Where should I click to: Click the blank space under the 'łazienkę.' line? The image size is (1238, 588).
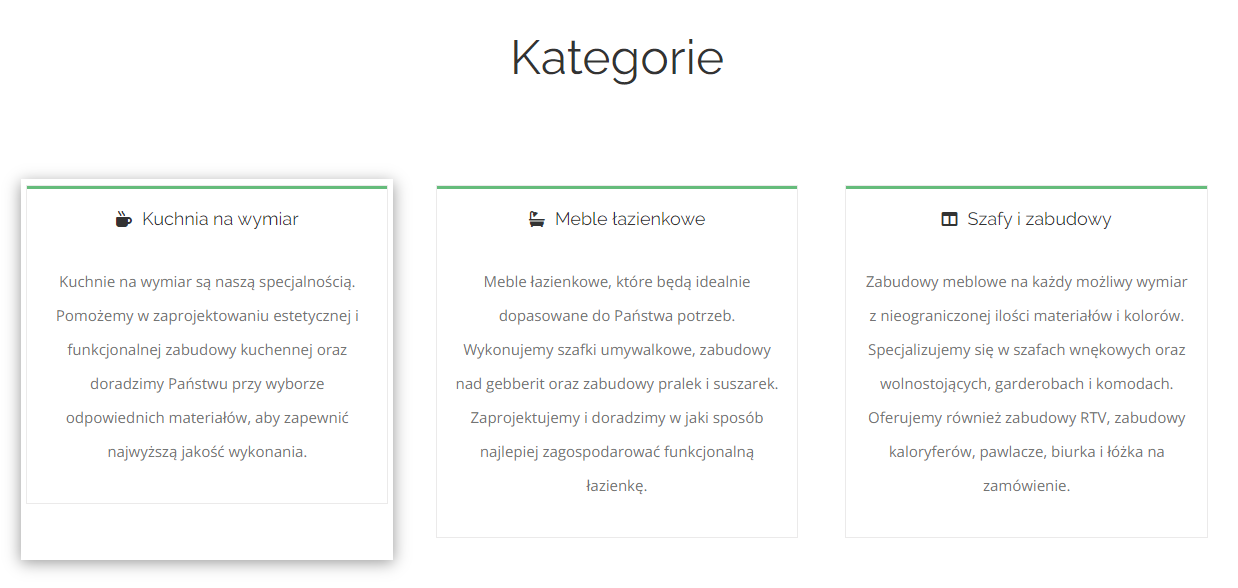click(617, 518)
